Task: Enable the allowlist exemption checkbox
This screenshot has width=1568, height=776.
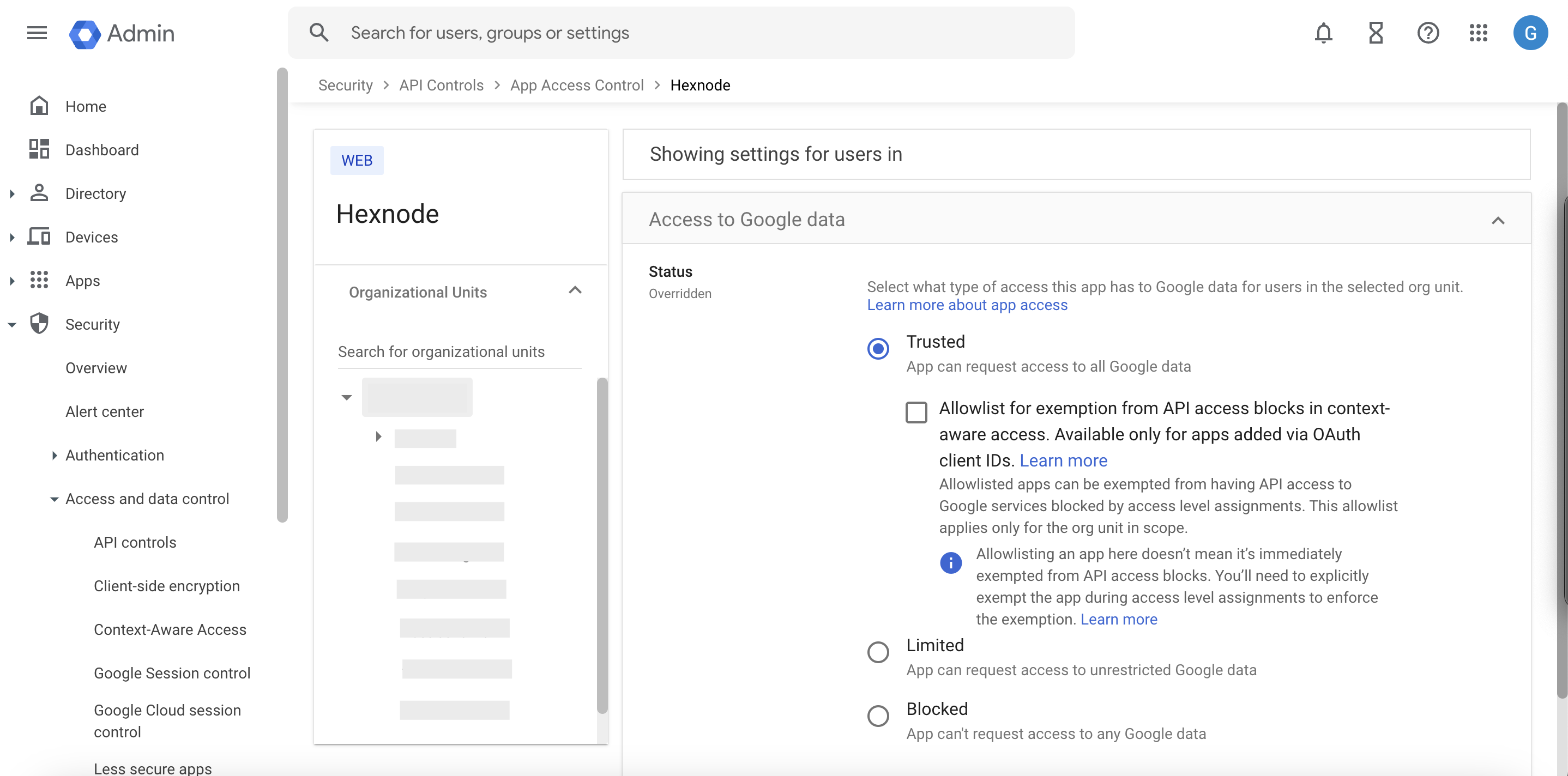Action: click(x=916, y=413)
